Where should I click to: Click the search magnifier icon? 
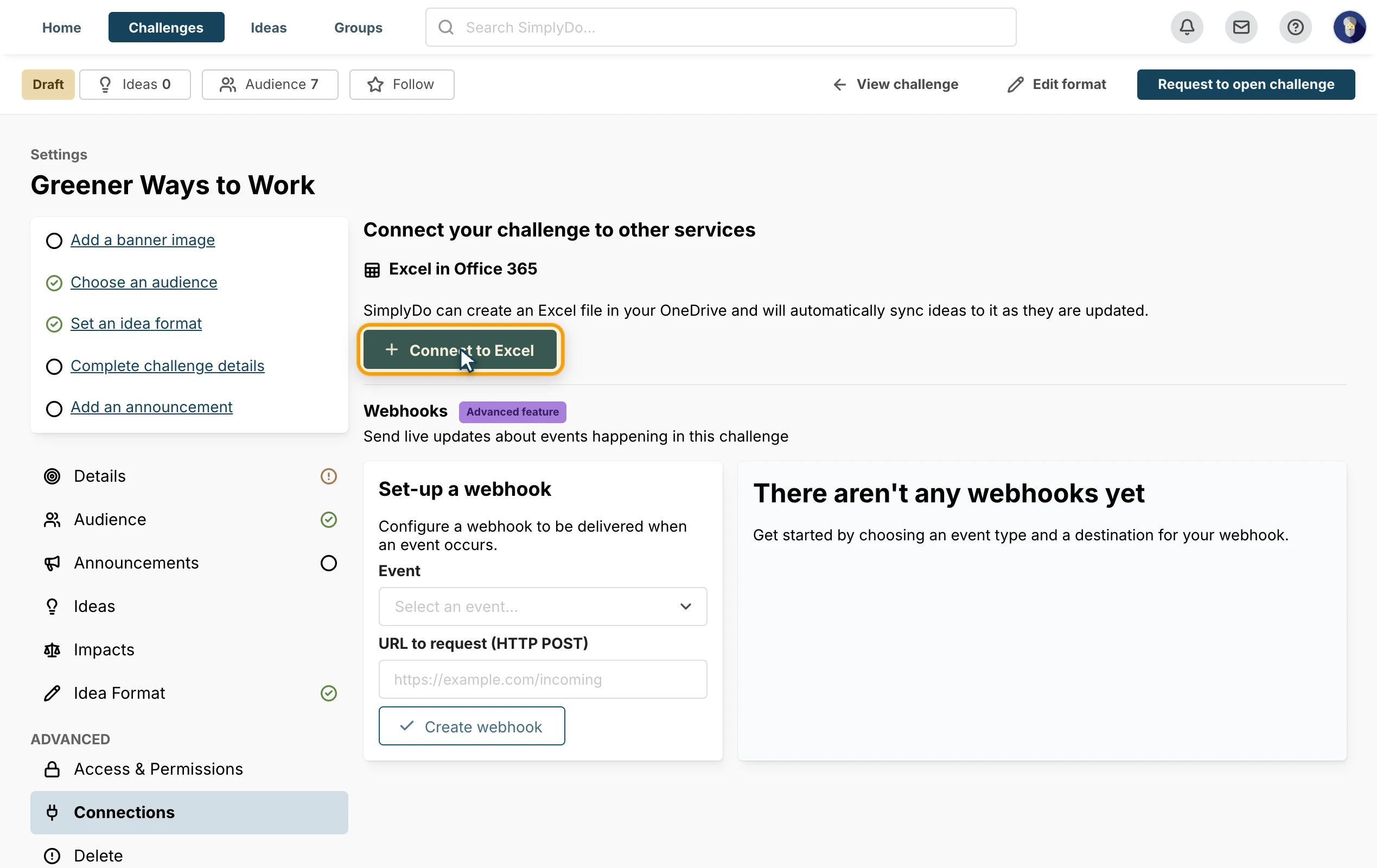(446, 27)
